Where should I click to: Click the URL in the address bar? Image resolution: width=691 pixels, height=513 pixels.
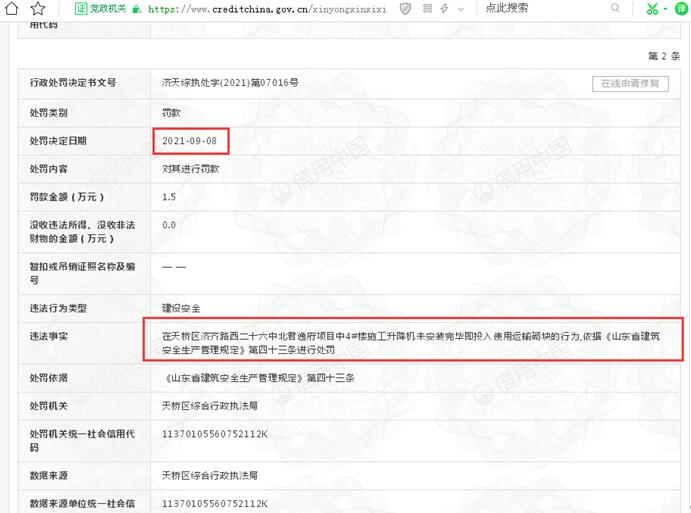point(267,9)
